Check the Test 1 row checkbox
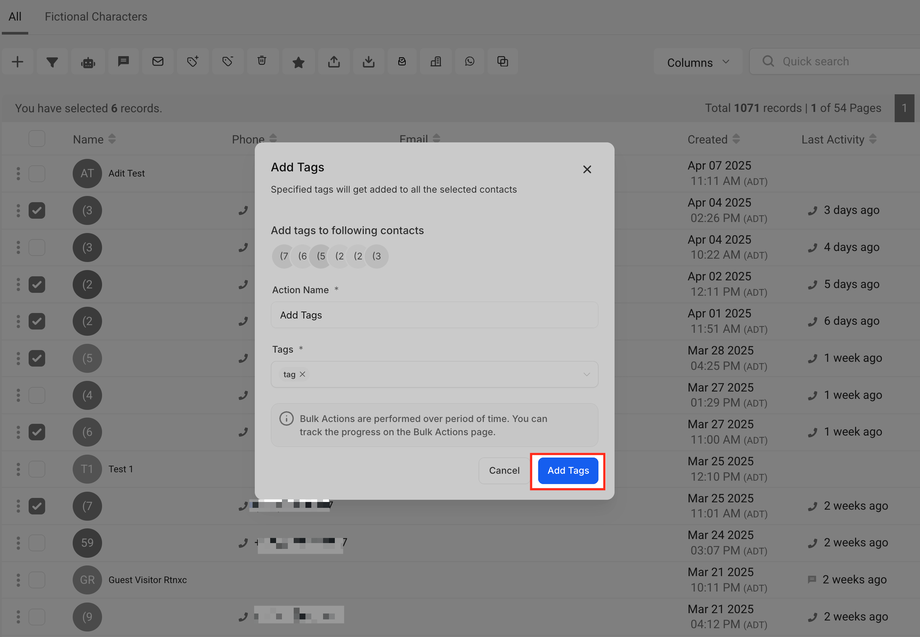 (x=37, y=469)
